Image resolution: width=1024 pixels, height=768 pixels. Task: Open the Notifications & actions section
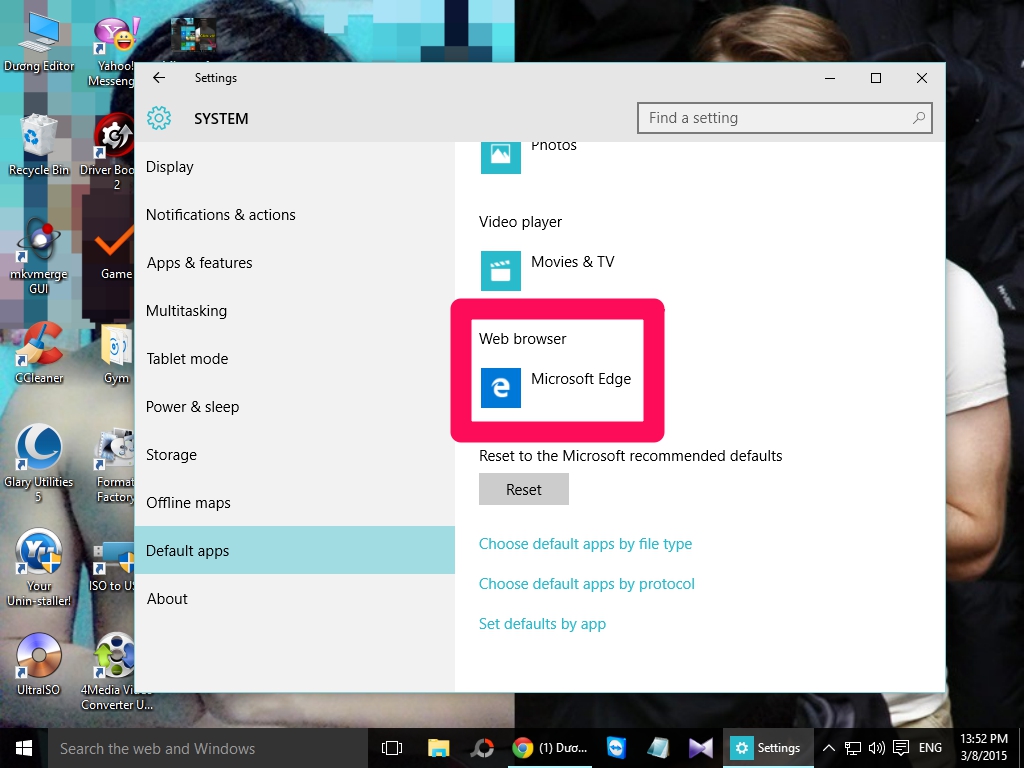click(221, 214)
